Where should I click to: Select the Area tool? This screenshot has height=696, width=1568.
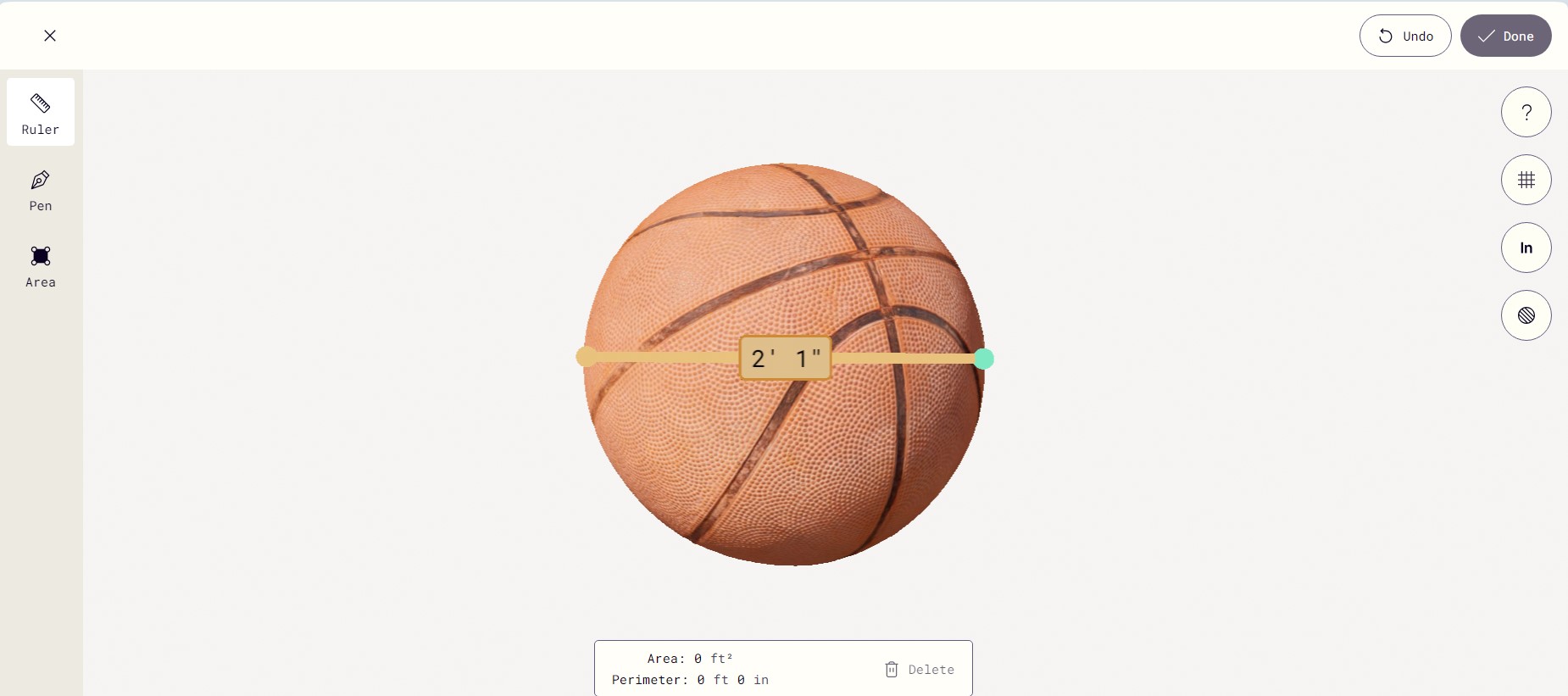pyautogui.click(x=41, y=266)
